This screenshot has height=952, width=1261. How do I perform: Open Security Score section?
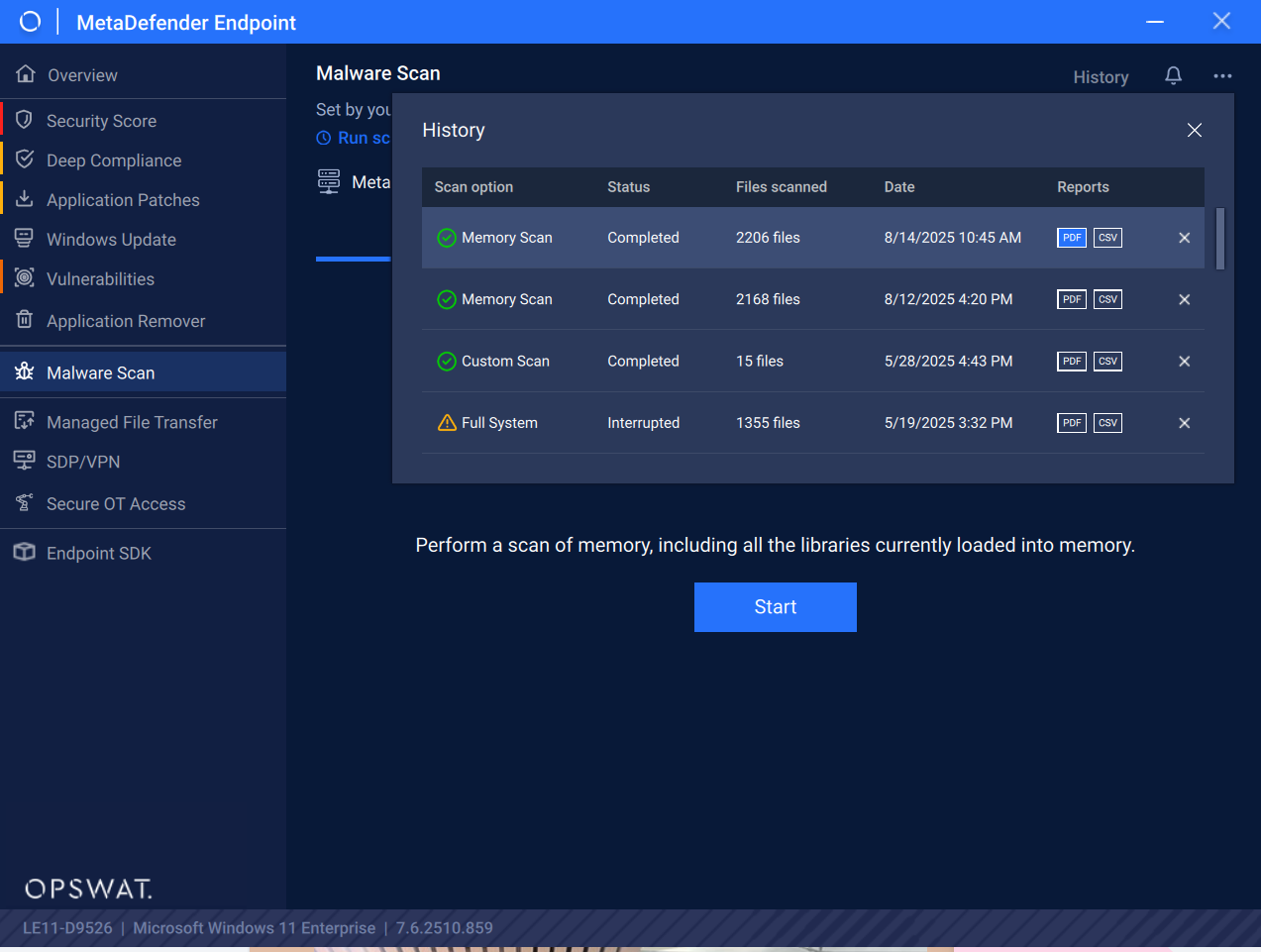(x=101, y=121)
